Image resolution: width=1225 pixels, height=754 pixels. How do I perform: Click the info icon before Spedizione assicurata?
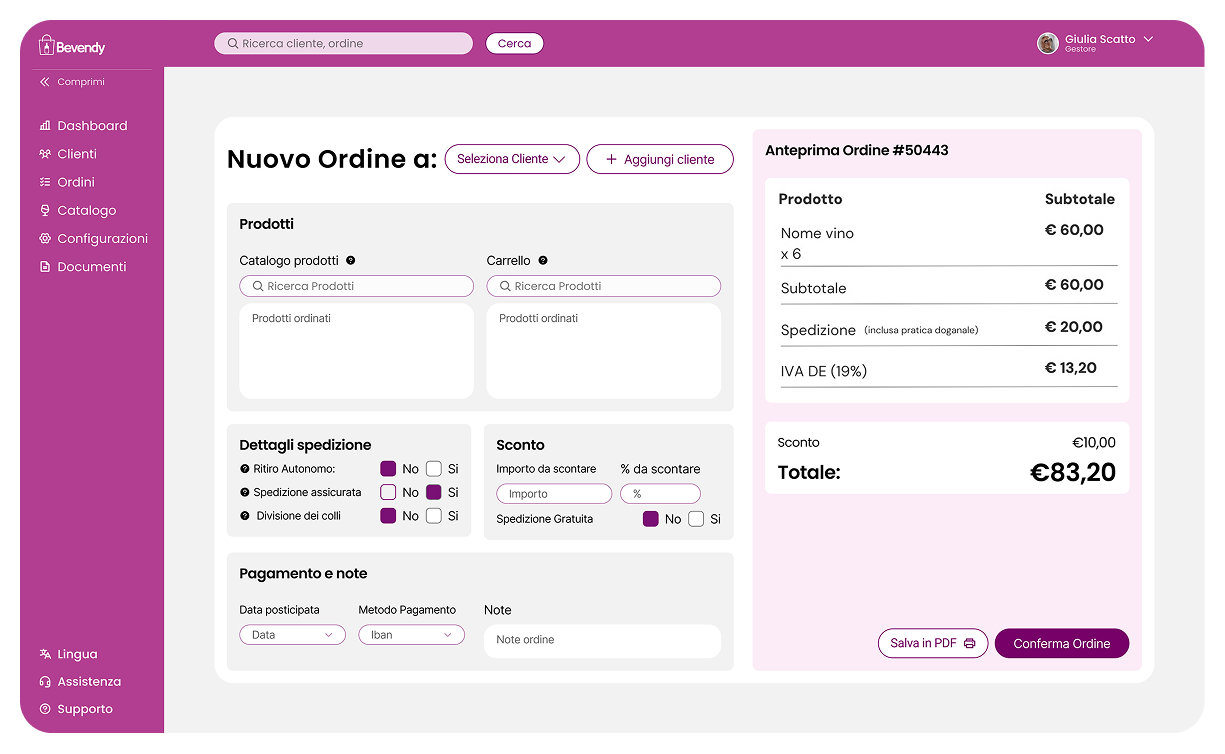click(x=245, y=493)
